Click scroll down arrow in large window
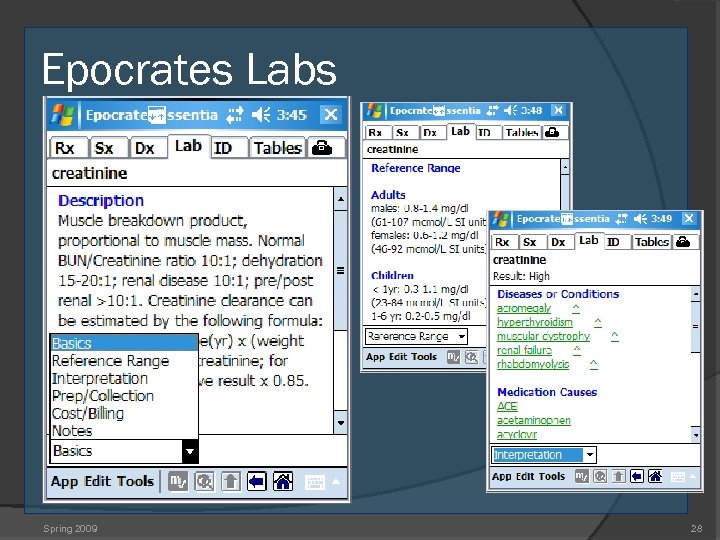 pos(340,422)
